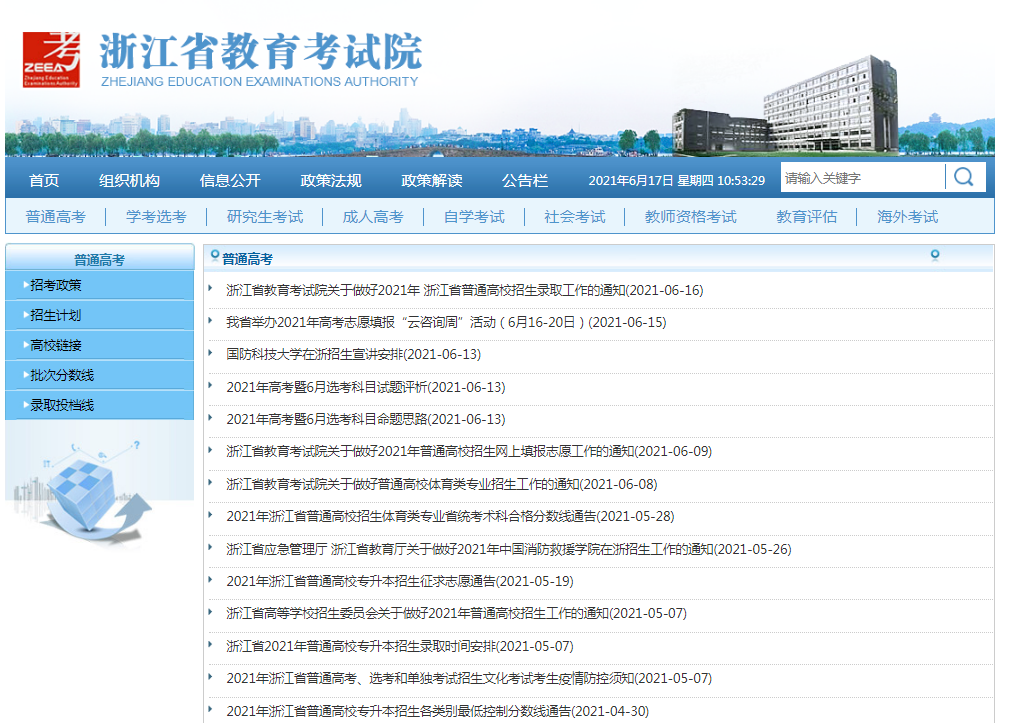Image resolution: width=1033 pixels, height=723 pixels.
Task: Click the bullet arrow beside the 06-16 notice
Action: (208, 290)
